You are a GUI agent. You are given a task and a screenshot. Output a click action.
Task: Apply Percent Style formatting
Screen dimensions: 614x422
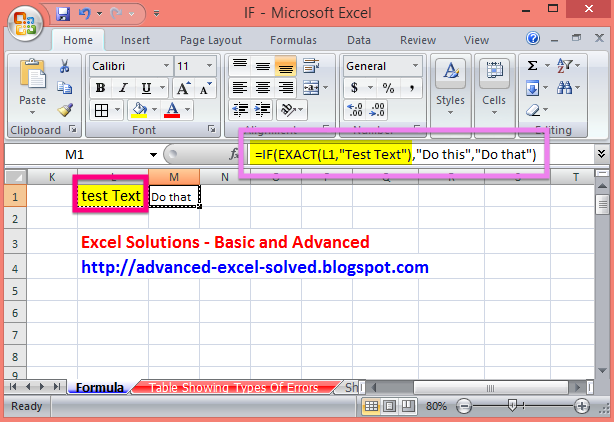[388, 88]
